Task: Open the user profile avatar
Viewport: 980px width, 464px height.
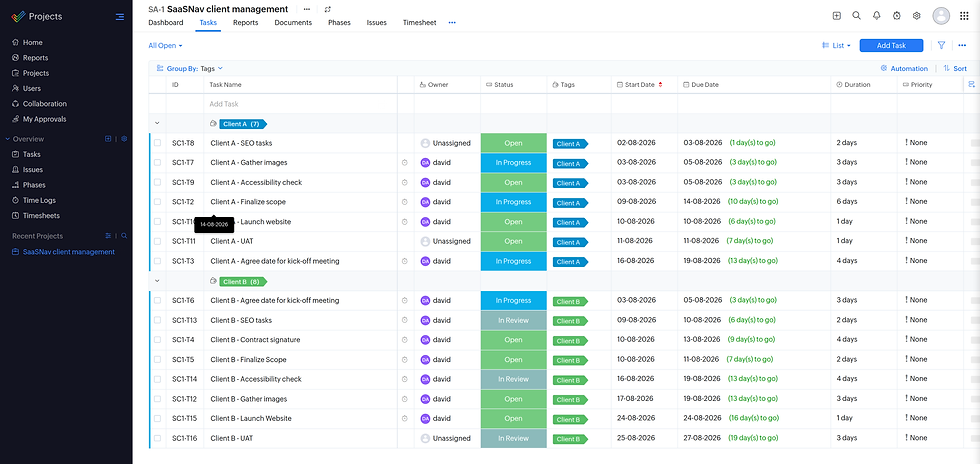Action: click(x=941, y=16)
